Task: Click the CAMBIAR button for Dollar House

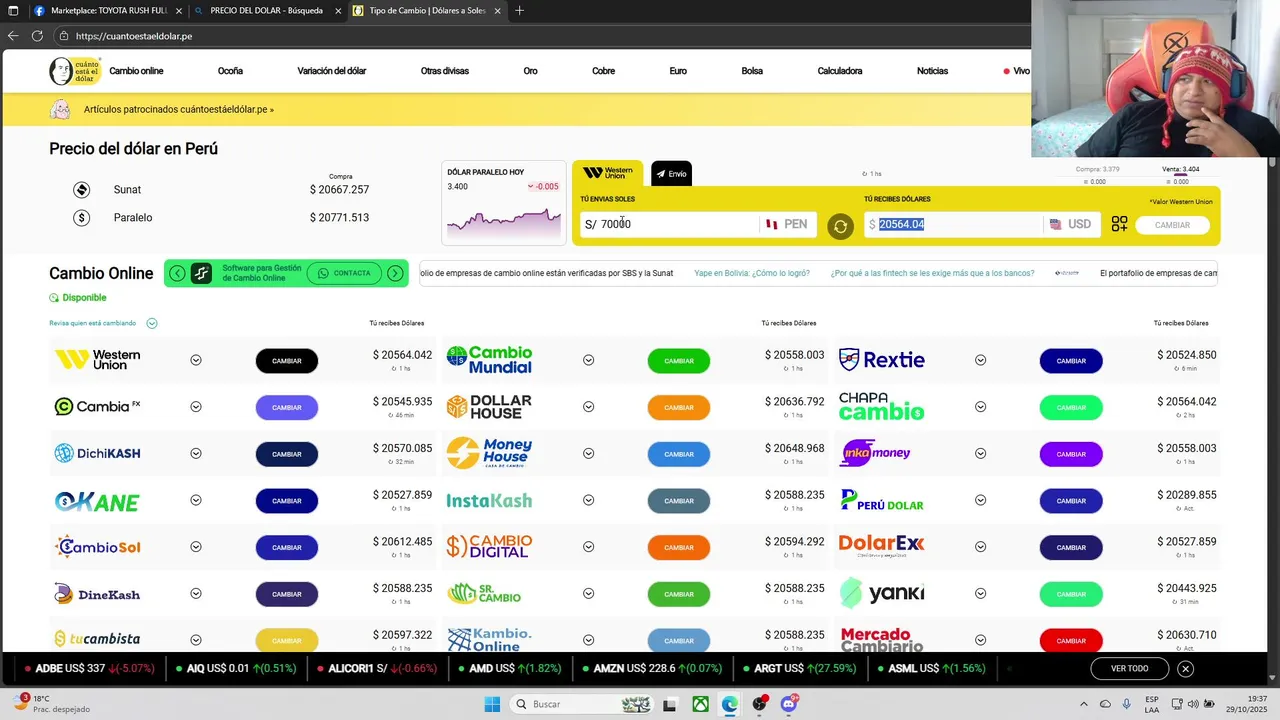Action: click(x=679, y=407)
